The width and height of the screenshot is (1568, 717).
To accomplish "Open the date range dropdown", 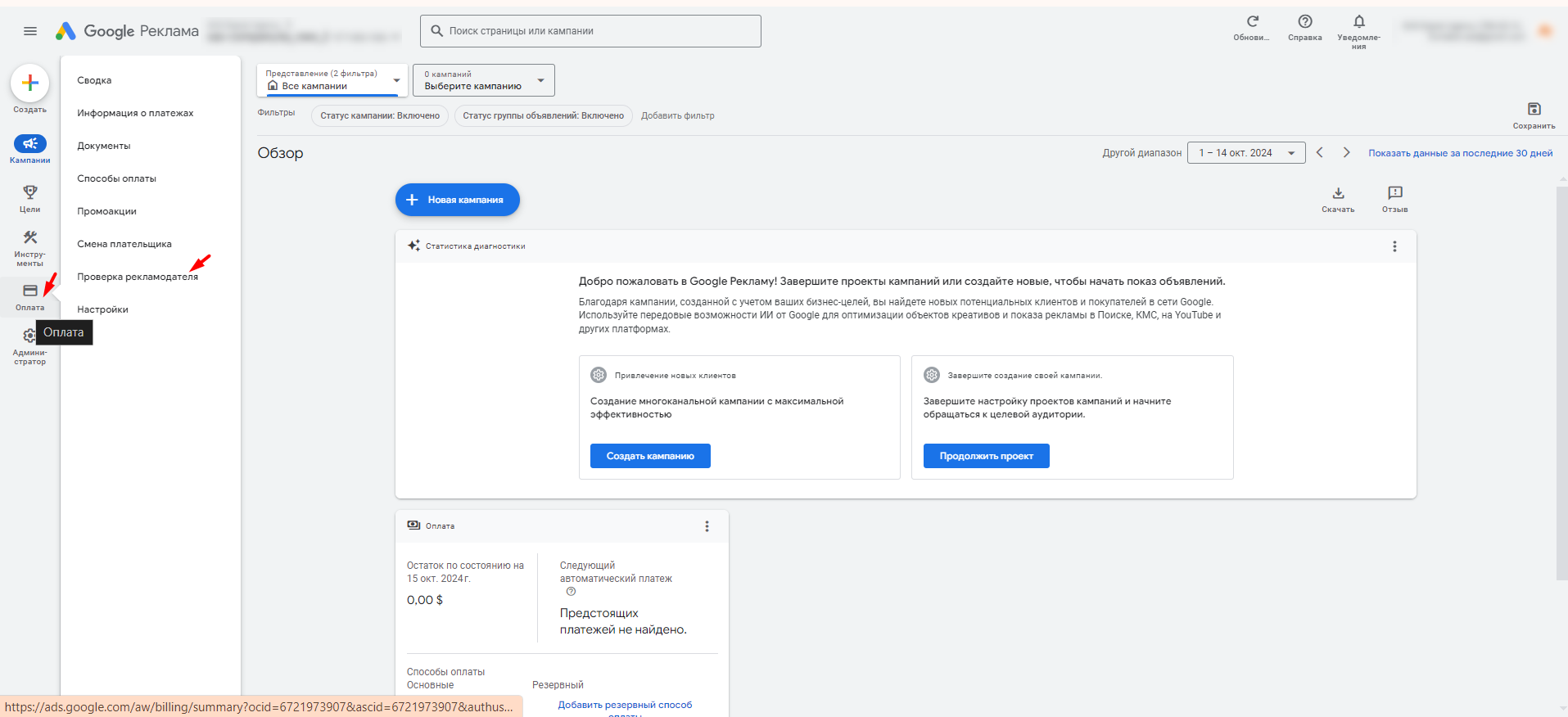I will [1246, 153].
